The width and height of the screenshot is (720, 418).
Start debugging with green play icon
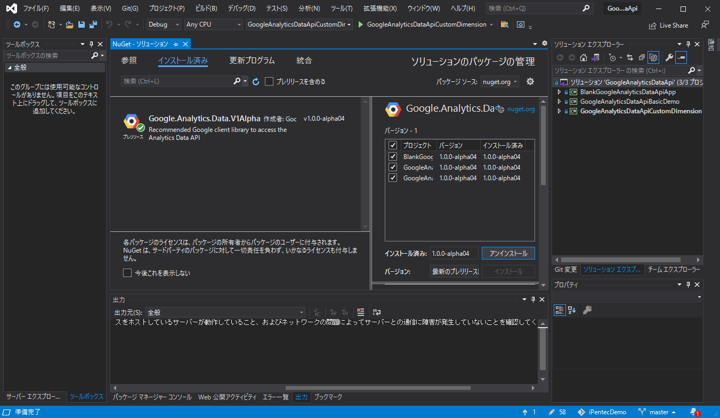pyautogui.click(x=360, y=24)
